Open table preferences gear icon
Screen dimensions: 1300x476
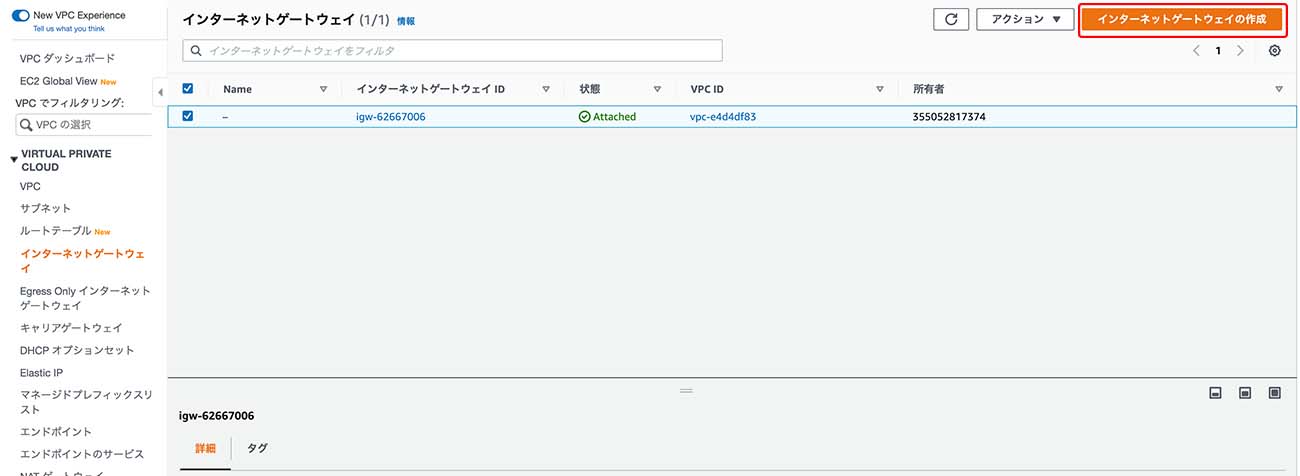(x=1275, y=51)
